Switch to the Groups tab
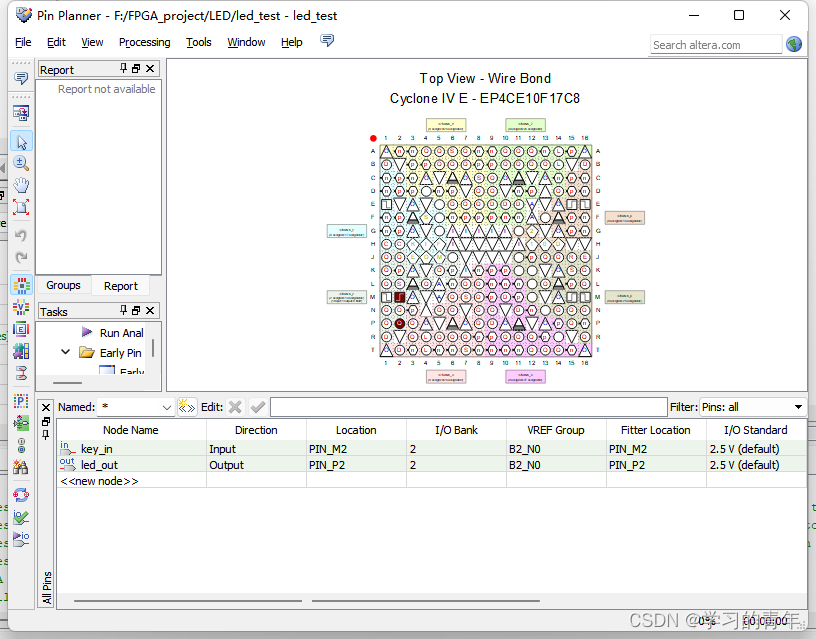Image resolution: width=816 pixels, height=639 pixels. click(63, 285)
